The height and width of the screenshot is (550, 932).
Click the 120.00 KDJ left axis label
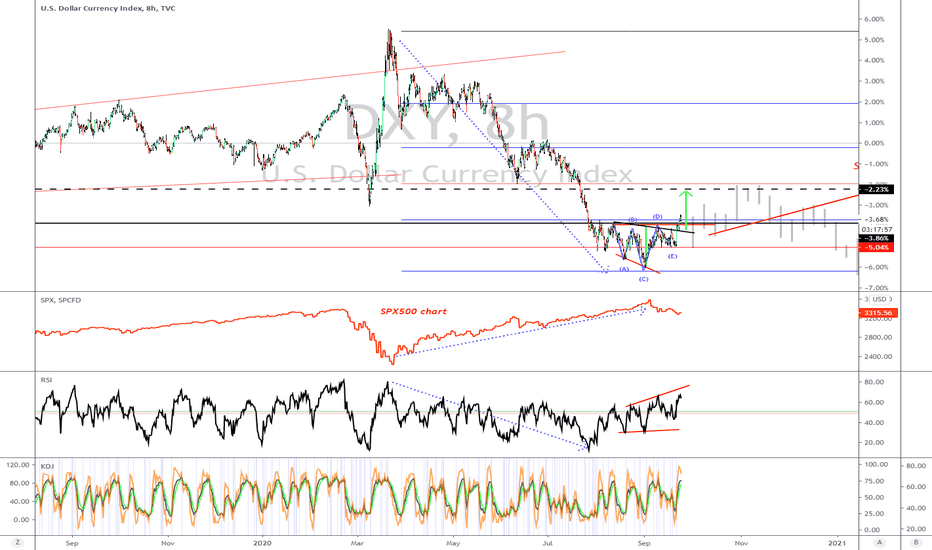click(20, 464)
